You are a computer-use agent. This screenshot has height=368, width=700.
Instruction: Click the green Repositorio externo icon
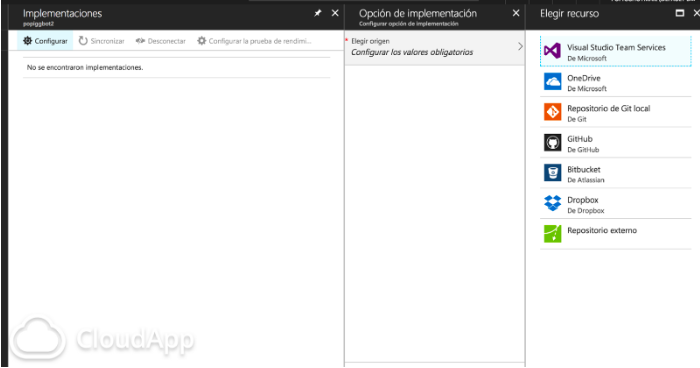pyautogui.click(x=552, y=234)
